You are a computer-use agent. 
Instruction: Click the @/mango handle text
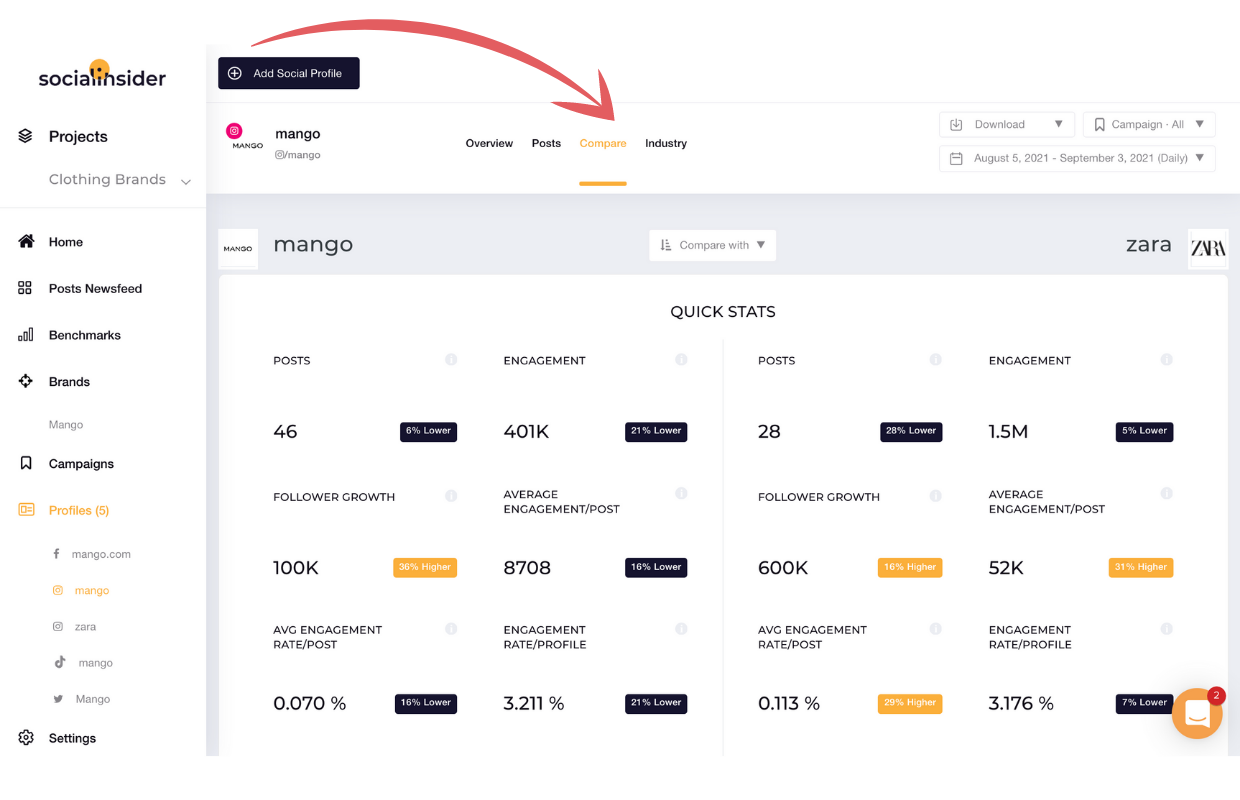point(298,155)
